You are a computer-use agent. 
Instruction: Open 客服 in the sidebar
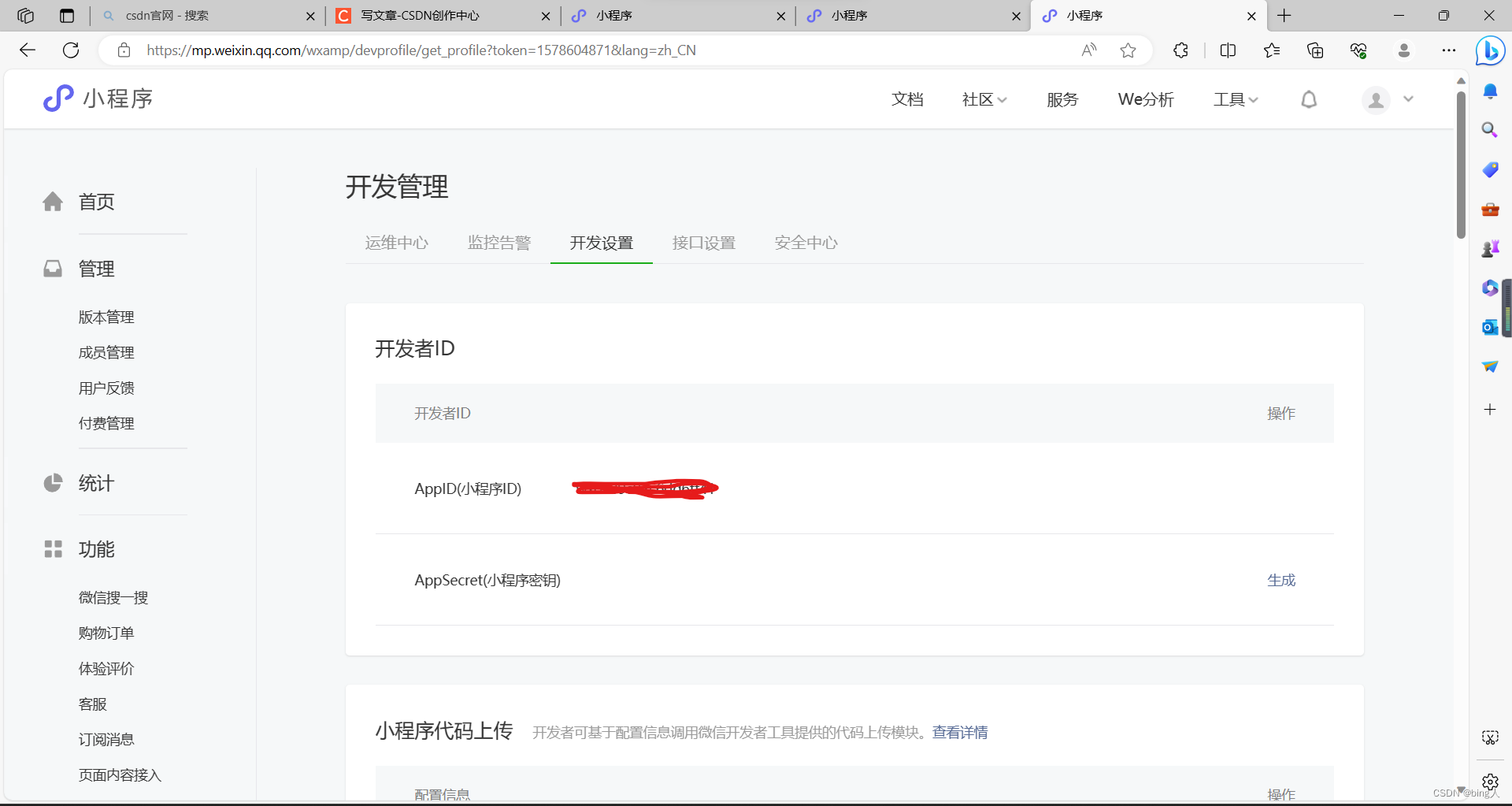tap(92, 704)
